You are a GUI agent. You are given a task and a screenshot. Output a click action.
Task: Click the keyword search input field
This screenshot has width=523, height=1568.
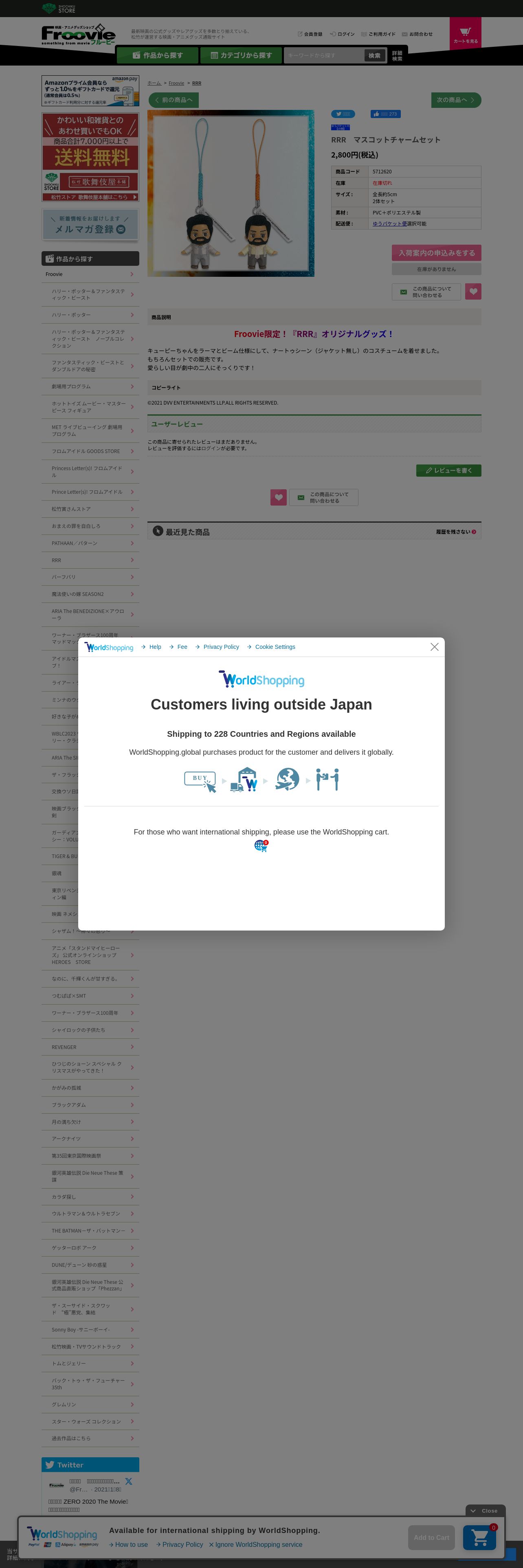click(x=325, y=55)
